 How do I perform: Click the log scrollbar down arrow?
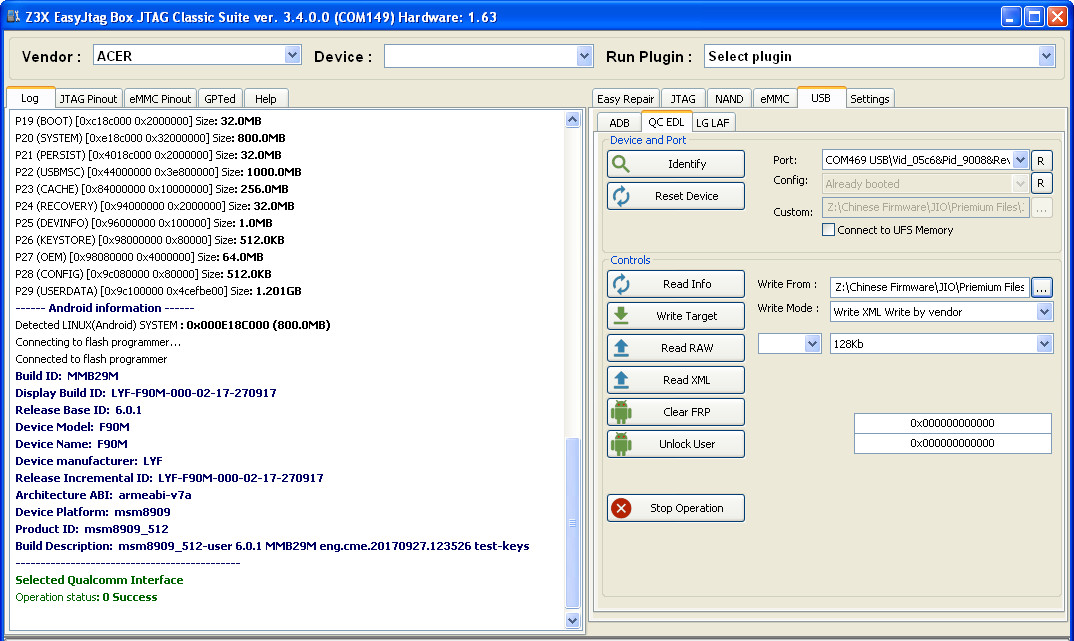pyautogui.click(x=573, y=620)
